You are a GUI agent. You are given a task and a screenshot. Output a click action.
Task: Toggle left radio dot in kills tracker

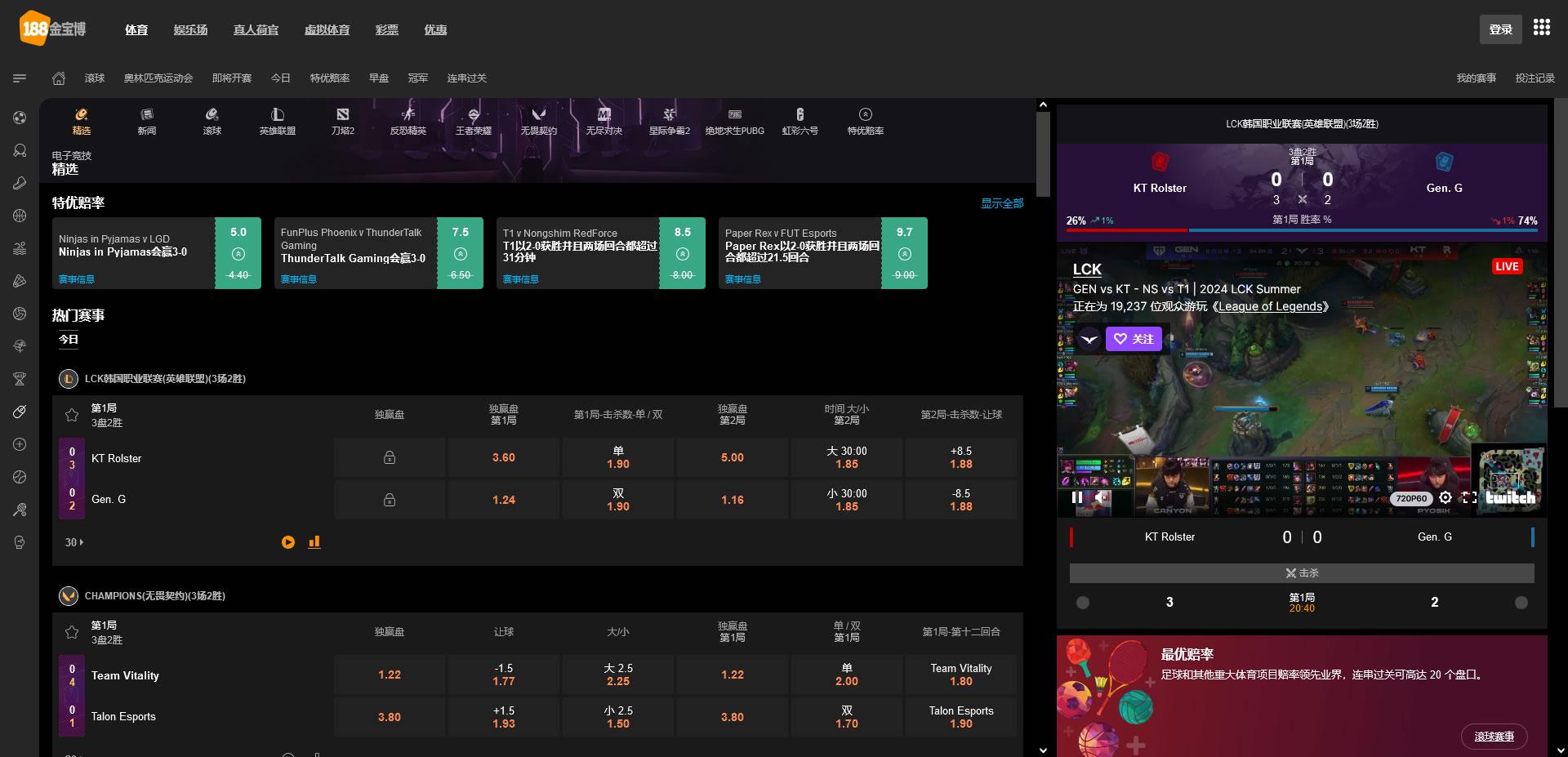pos(1083,603)
